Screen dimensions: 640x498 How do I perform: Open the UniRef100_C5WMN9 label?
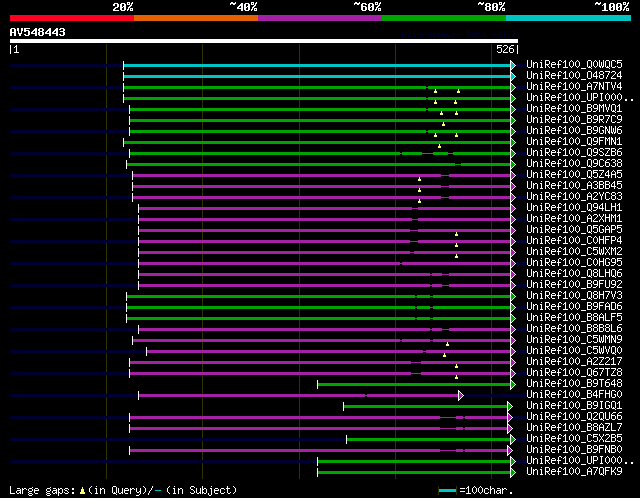574,340
